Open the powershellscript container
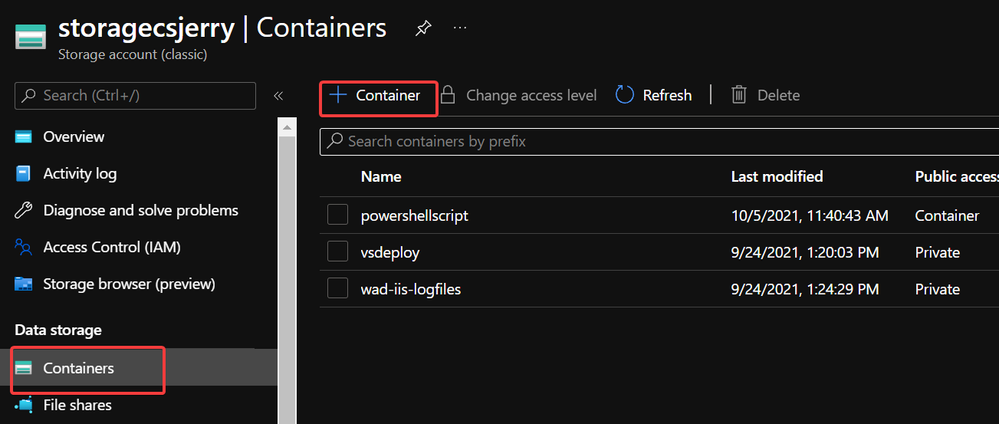 tap(414, 216)
